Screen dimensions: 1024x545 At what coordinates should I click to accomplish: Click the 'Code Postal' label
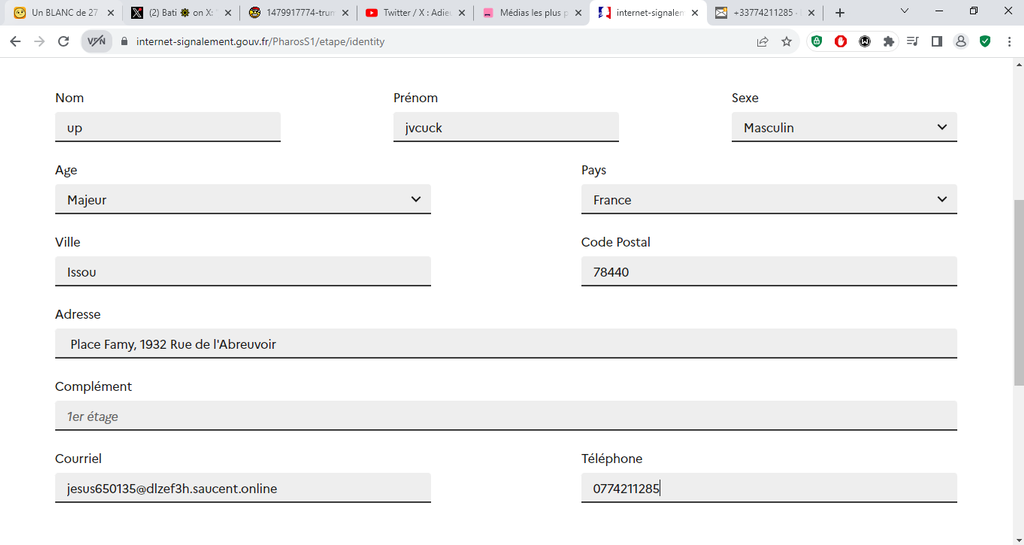616,242
